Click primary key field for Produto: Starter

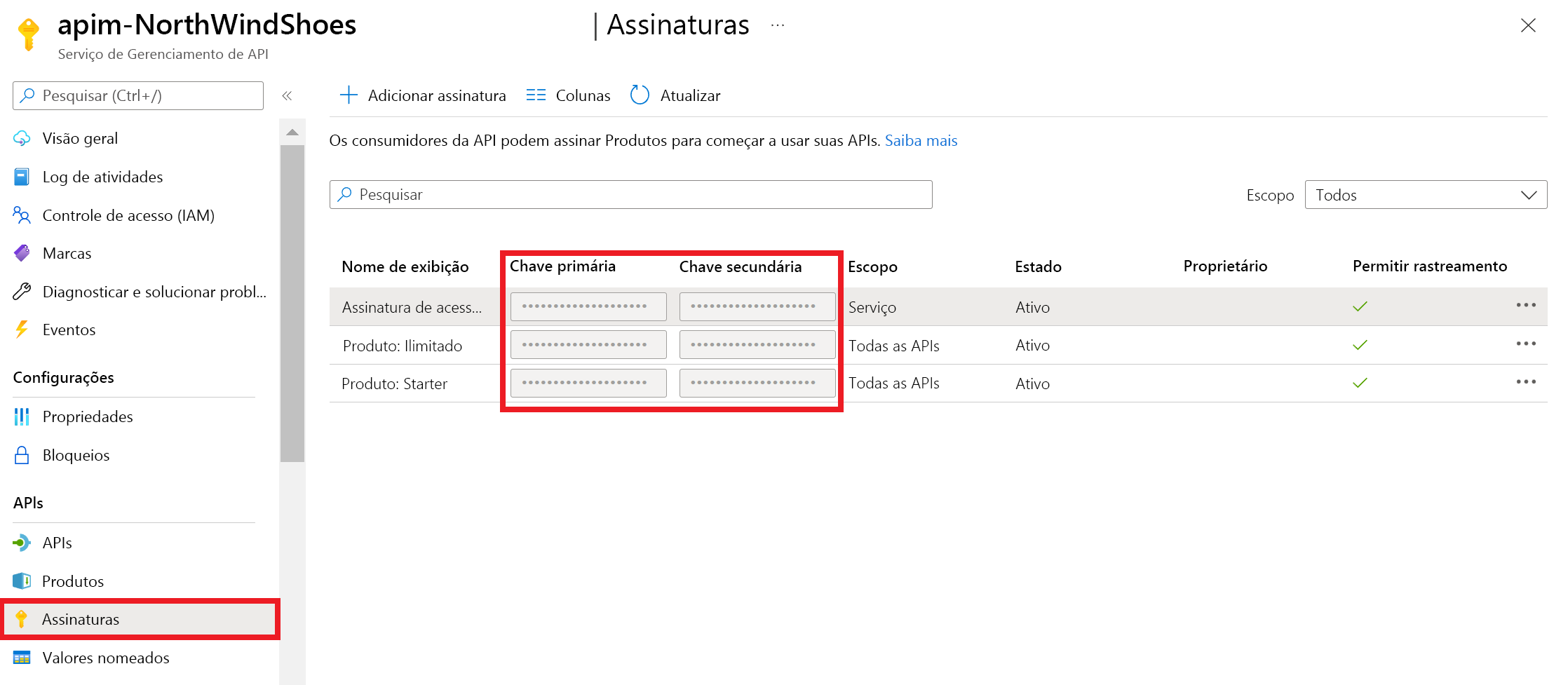[x=588, y=383]
